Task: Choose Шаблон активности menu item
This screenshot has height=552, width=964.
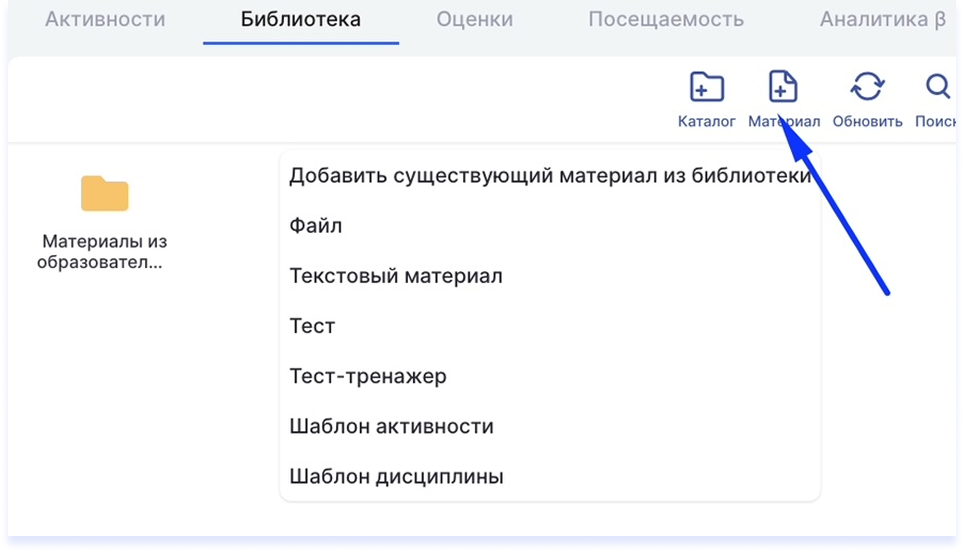Action: tap(550, 426)
